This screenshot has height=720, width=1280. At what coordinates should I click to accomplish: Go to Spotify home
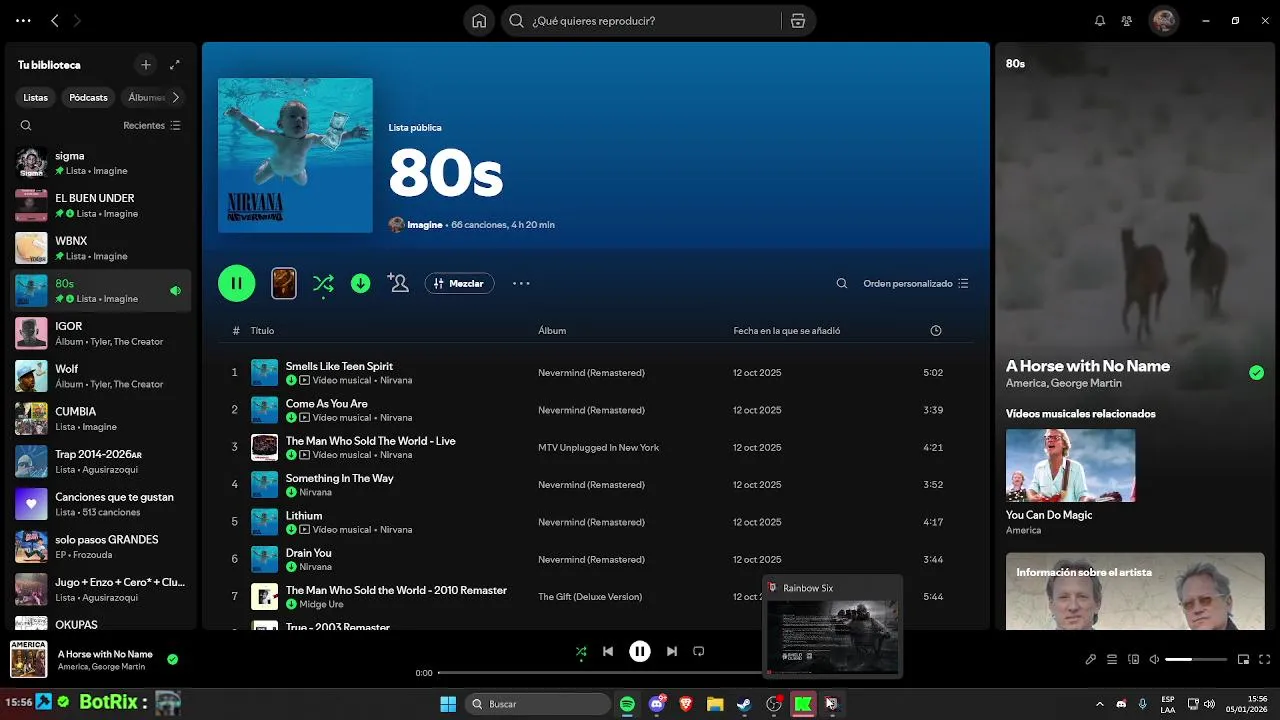tap(479, 21)
